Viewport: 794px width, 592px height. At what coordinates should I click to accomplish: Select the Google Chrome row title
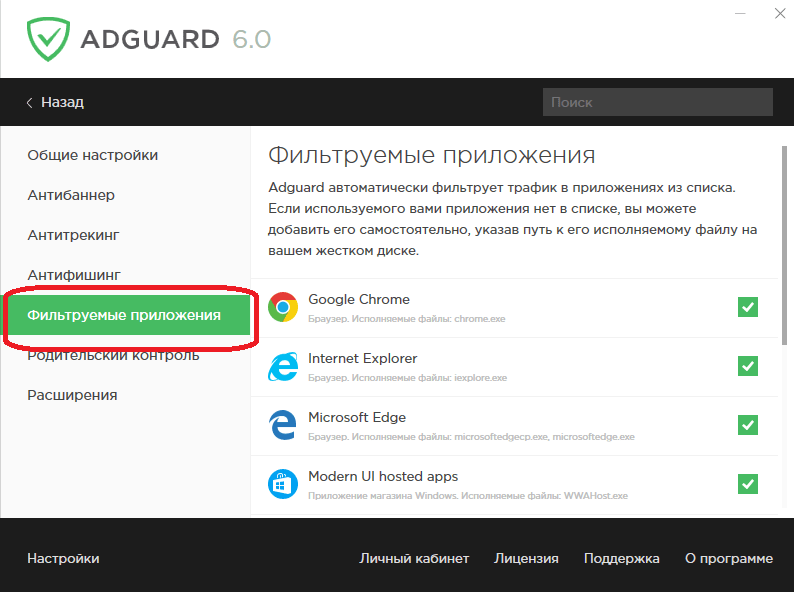click(359, 299)
